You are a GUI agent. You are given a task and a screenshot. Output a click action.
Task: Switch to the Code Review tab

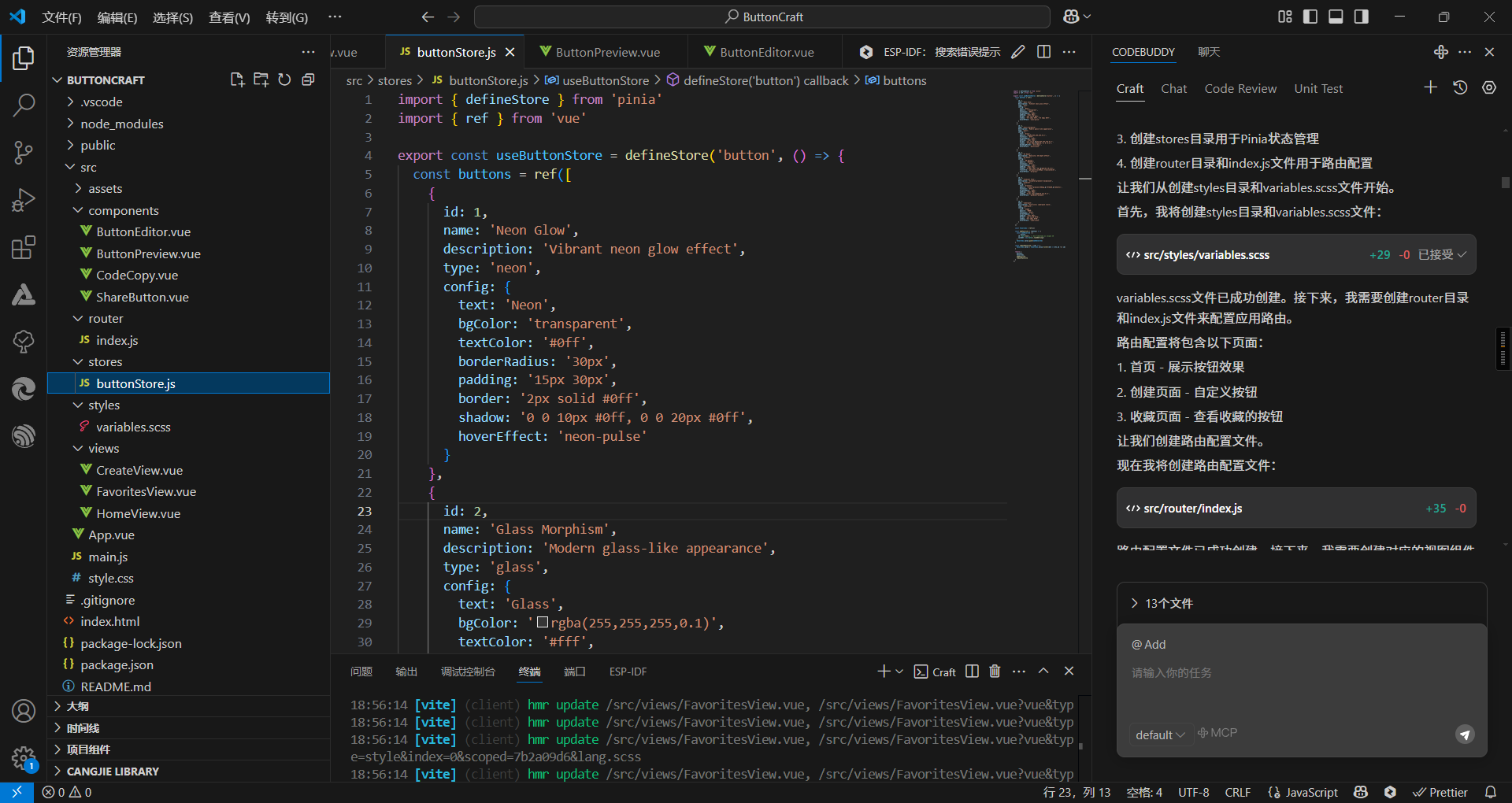click(x=1240, y=88)
